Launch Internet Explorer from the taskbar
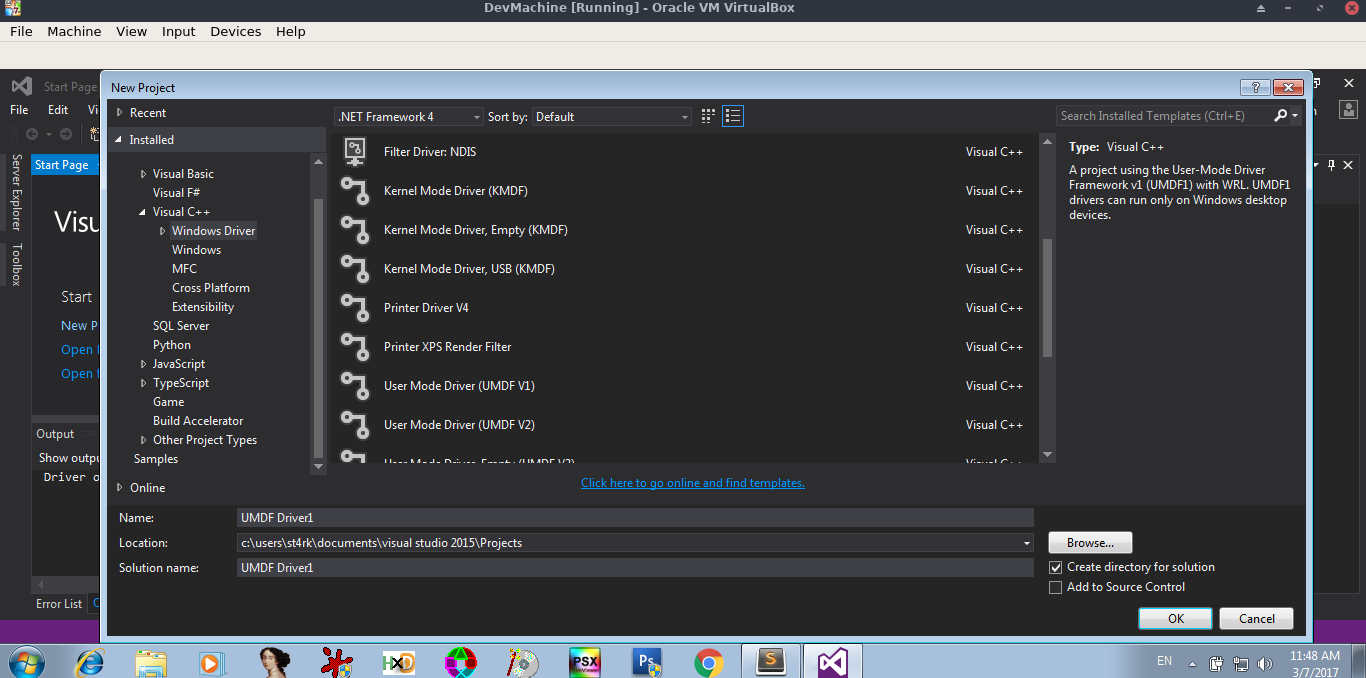Screen dimensions: 1366x678 90,662
